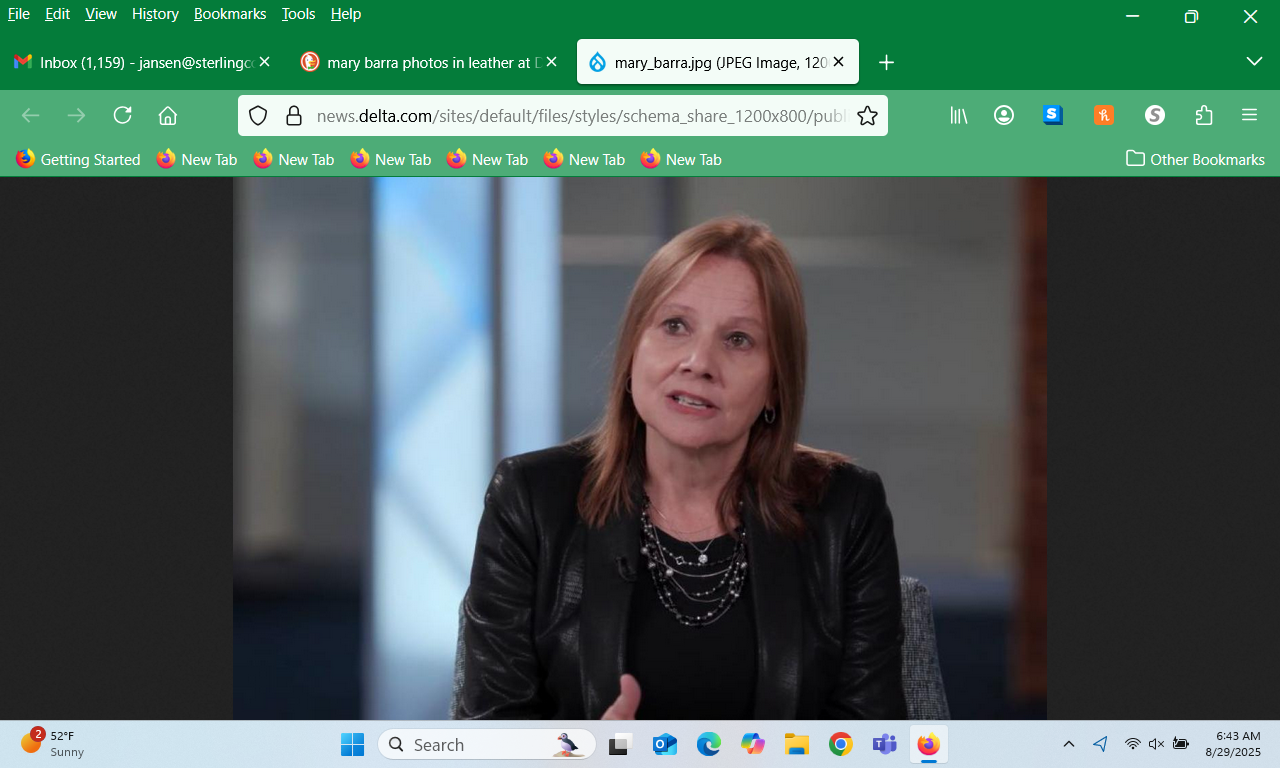Open Copilot from the taskbar
Screen dimensions: 1280x768
[x=753, y=744]
